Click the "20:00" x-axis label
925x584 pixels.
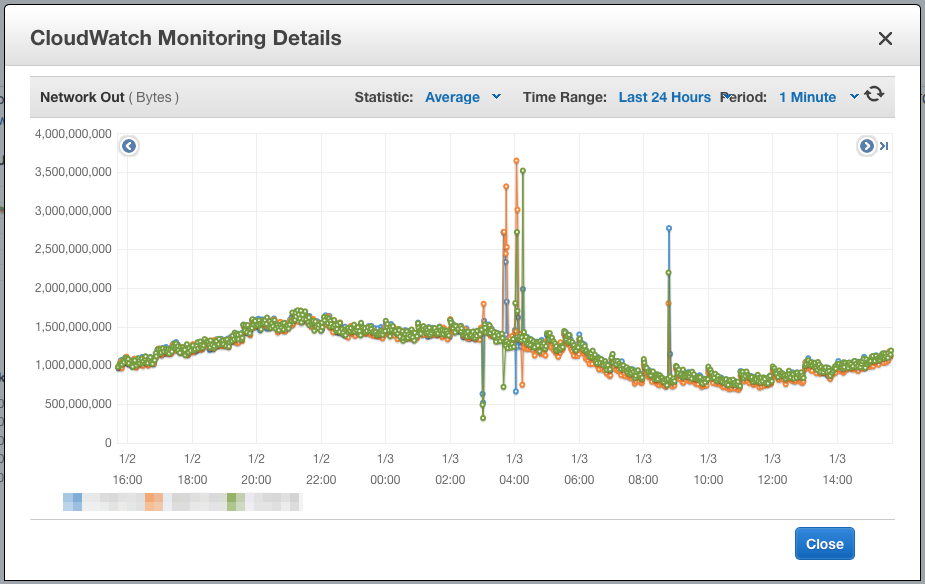point(256,480)
